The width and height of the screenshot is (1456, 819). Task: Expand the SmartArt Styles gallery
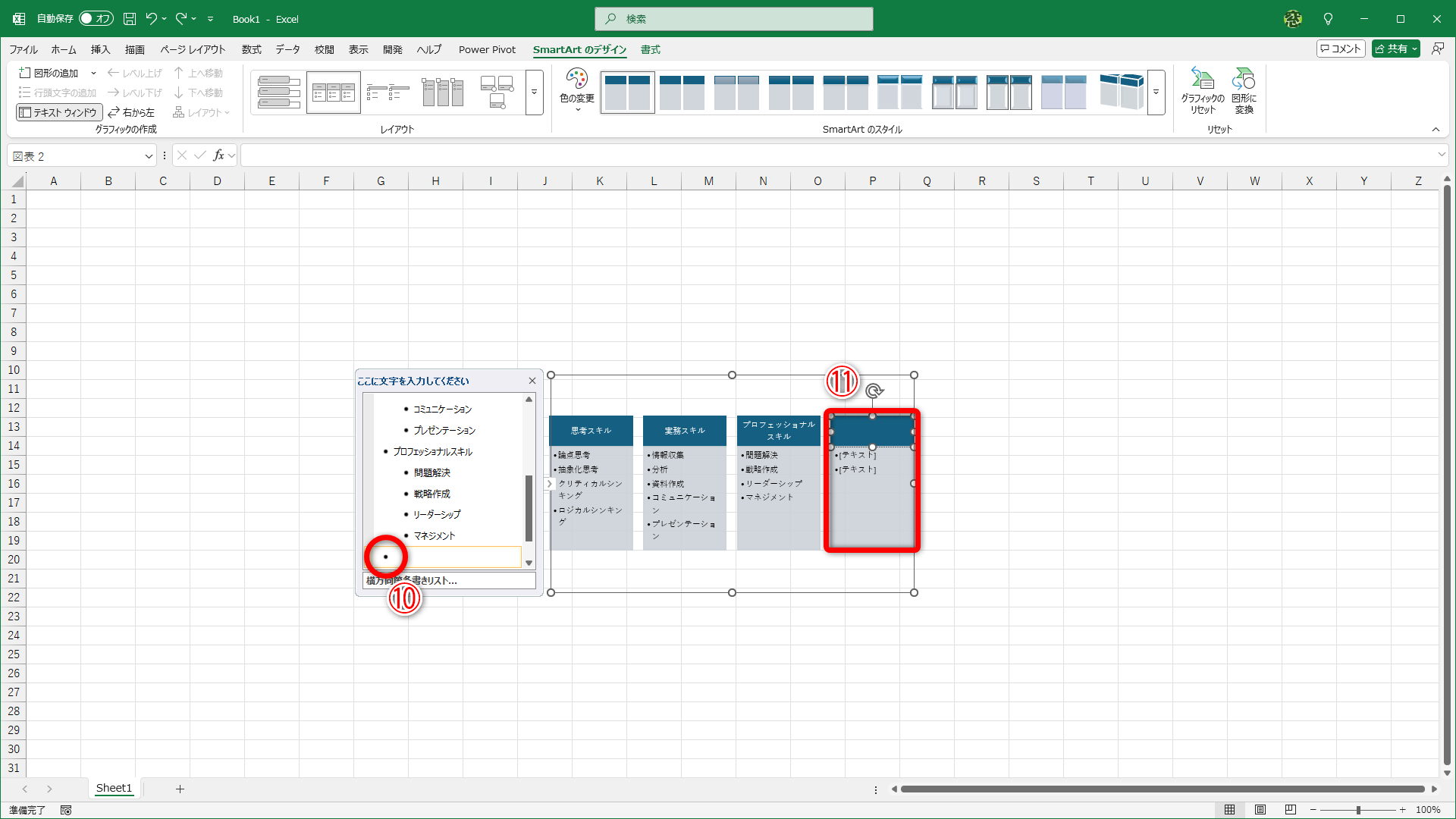1156,92
